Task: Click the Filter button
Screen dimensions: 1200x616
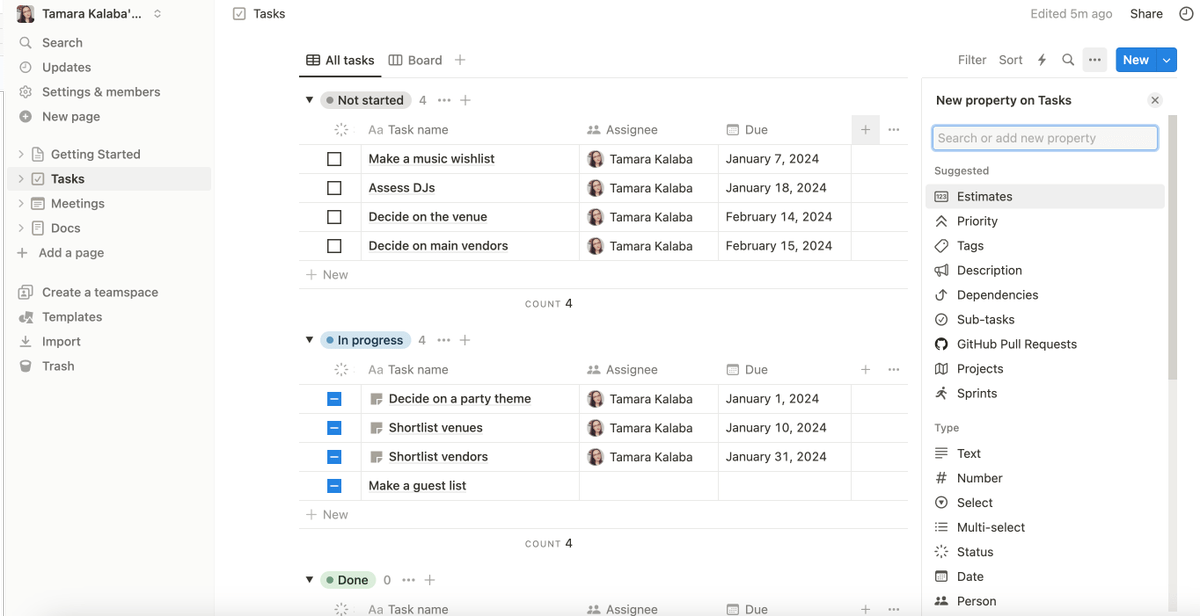Action: [x=971, y=60]
